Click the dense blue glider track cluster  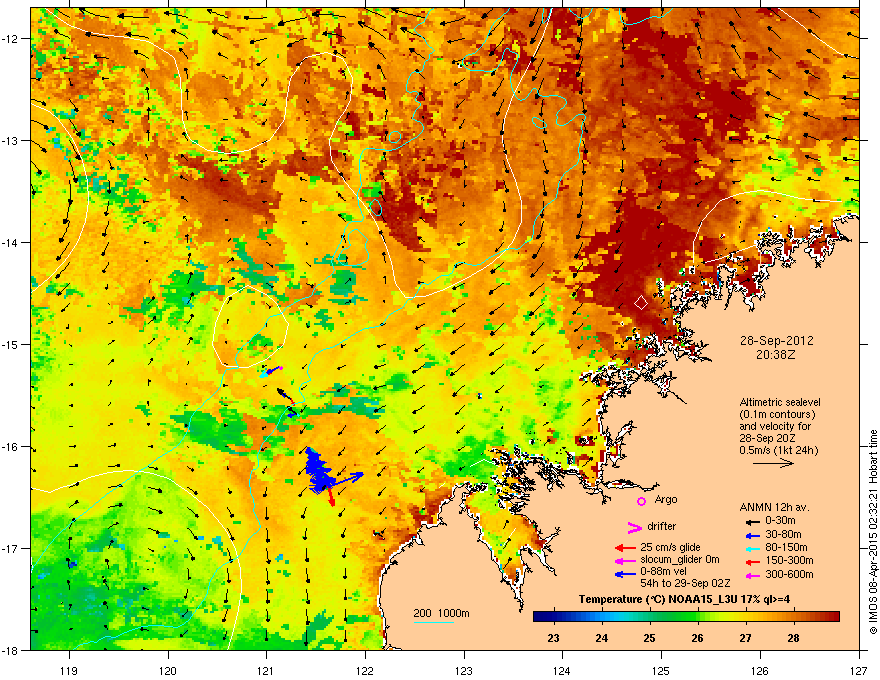point(318,471)
